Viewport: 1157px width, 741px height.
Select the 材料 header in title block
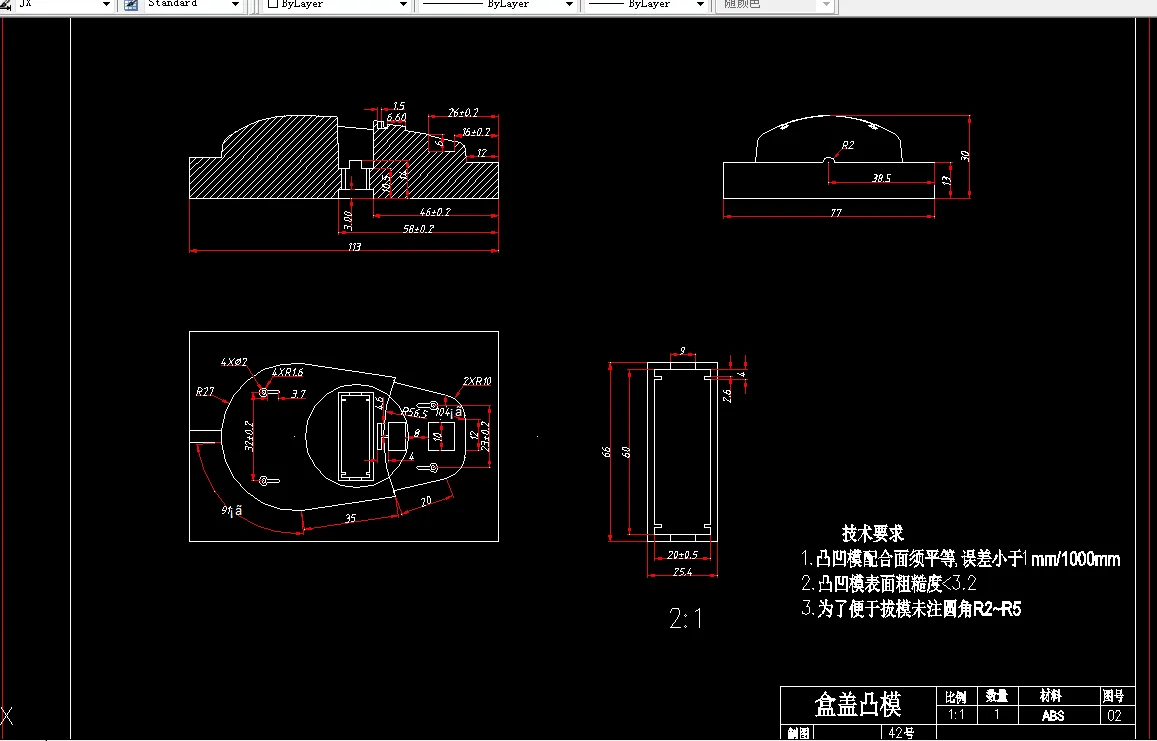pyautogui.click(x=1051, y=695)
